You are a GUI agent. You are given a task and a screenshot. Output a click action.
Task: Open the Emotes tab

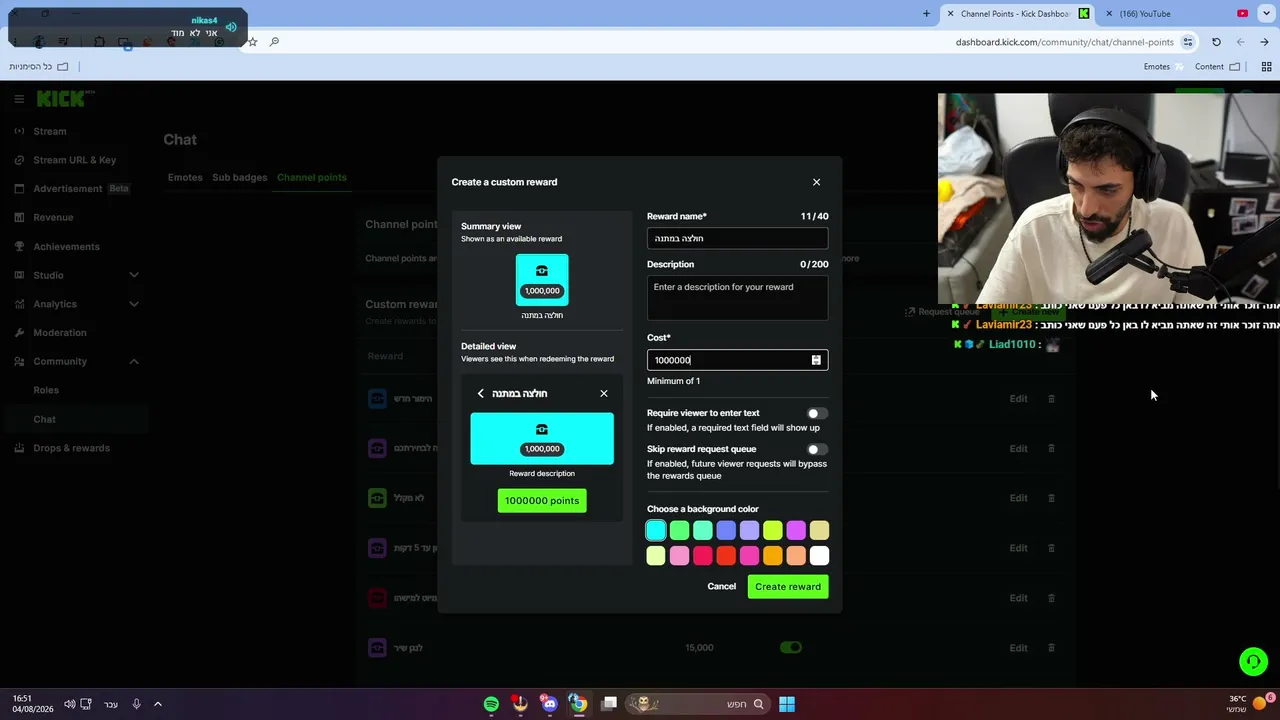point(185,178)
